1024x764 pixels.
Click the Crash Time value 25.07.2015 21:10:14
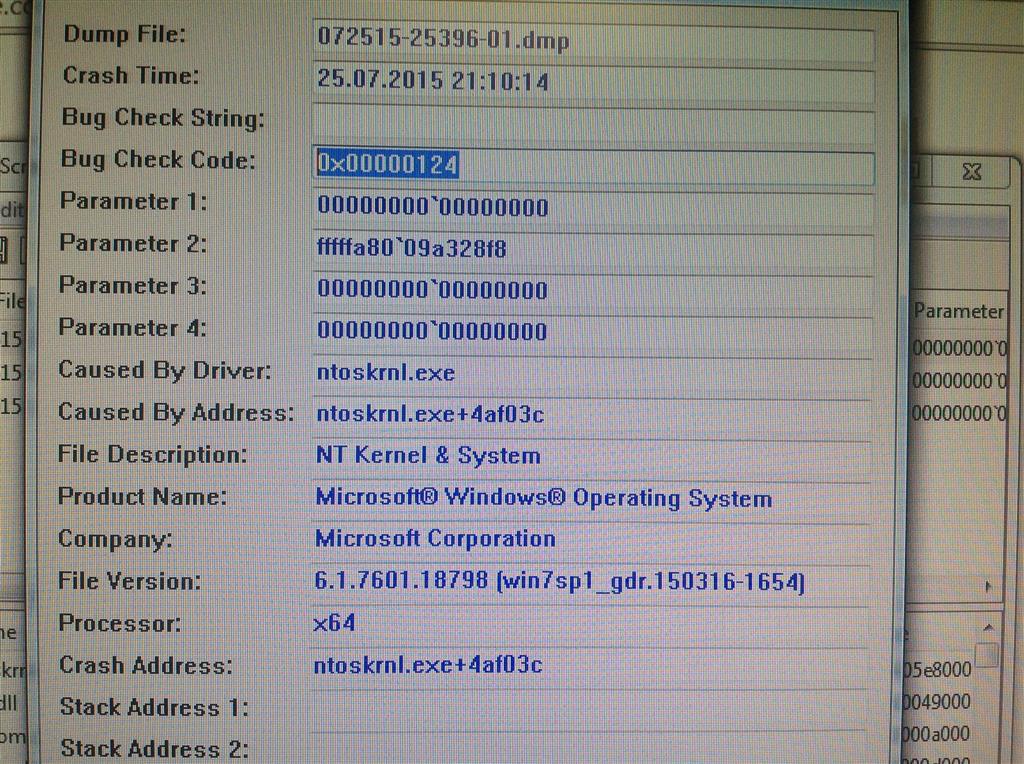tap(432, 81)
